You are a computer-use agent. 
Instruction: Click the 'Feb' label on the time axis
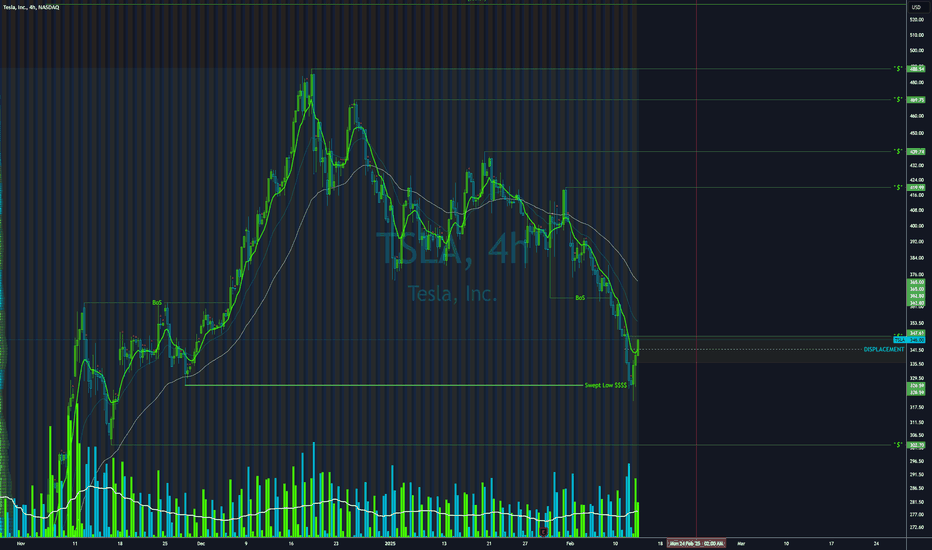[x=570, y=543]
